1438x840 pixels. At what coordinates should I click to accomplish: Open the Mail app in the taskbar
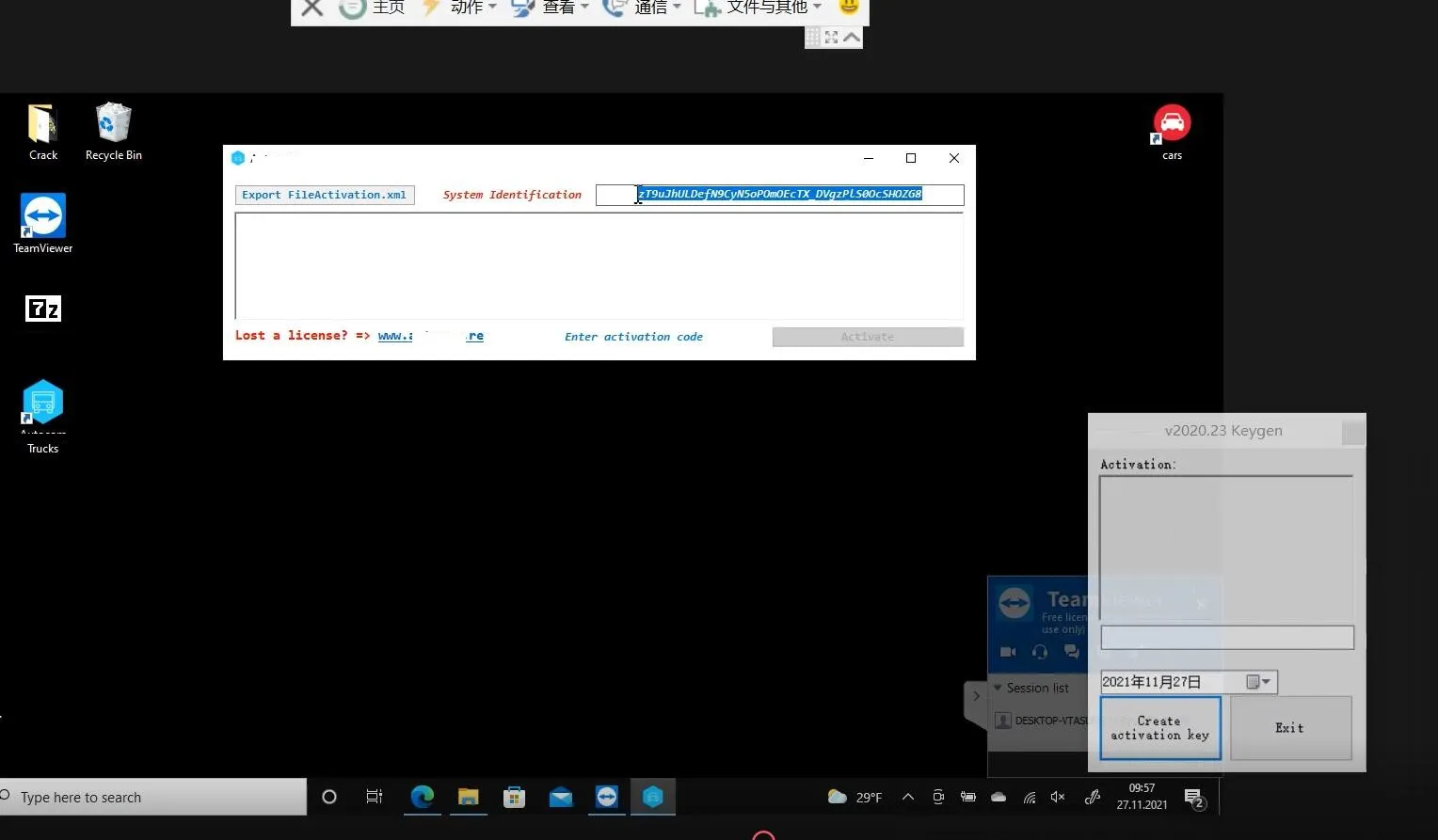561,797
